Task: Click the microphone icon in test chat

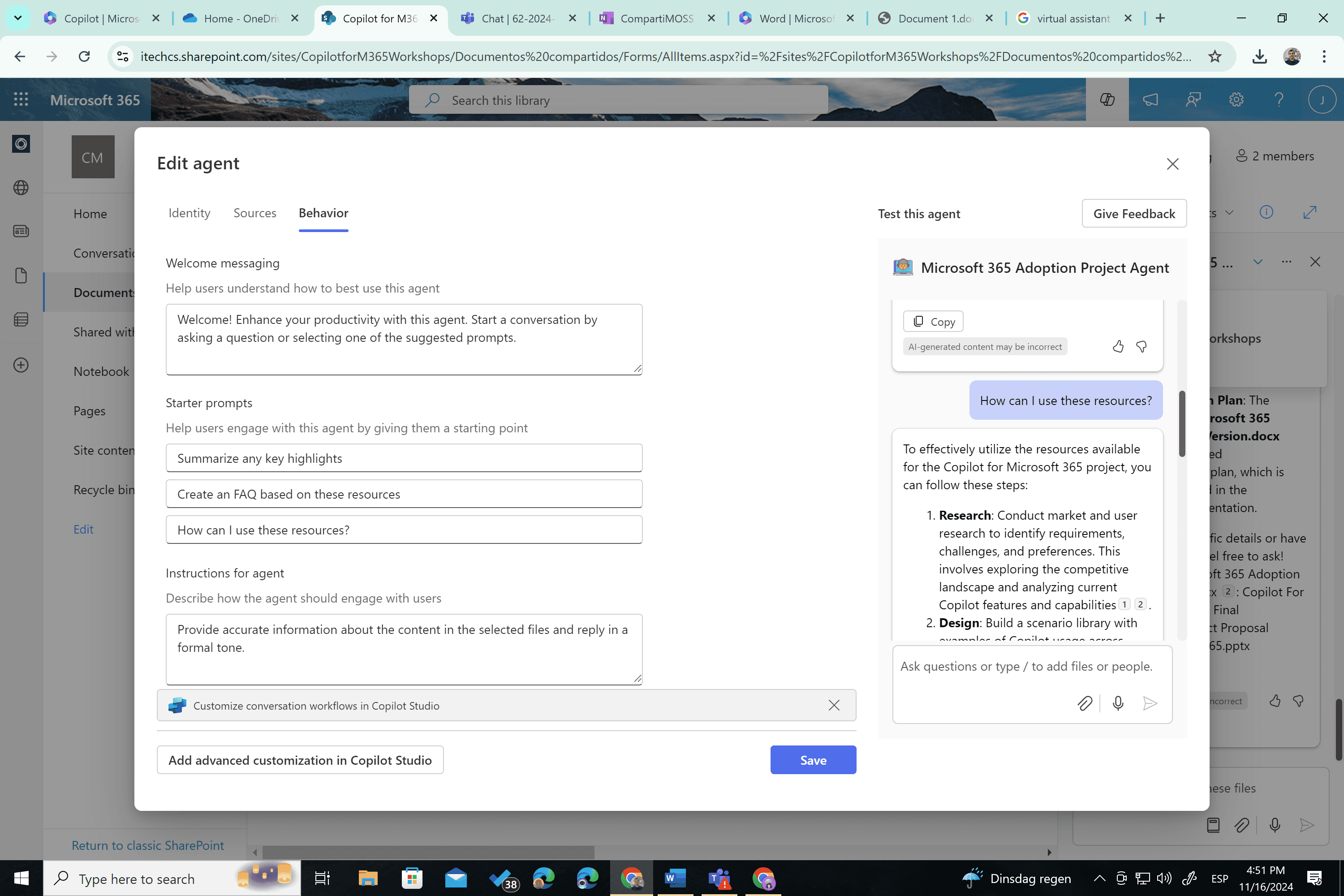Action: point(1118,703)
